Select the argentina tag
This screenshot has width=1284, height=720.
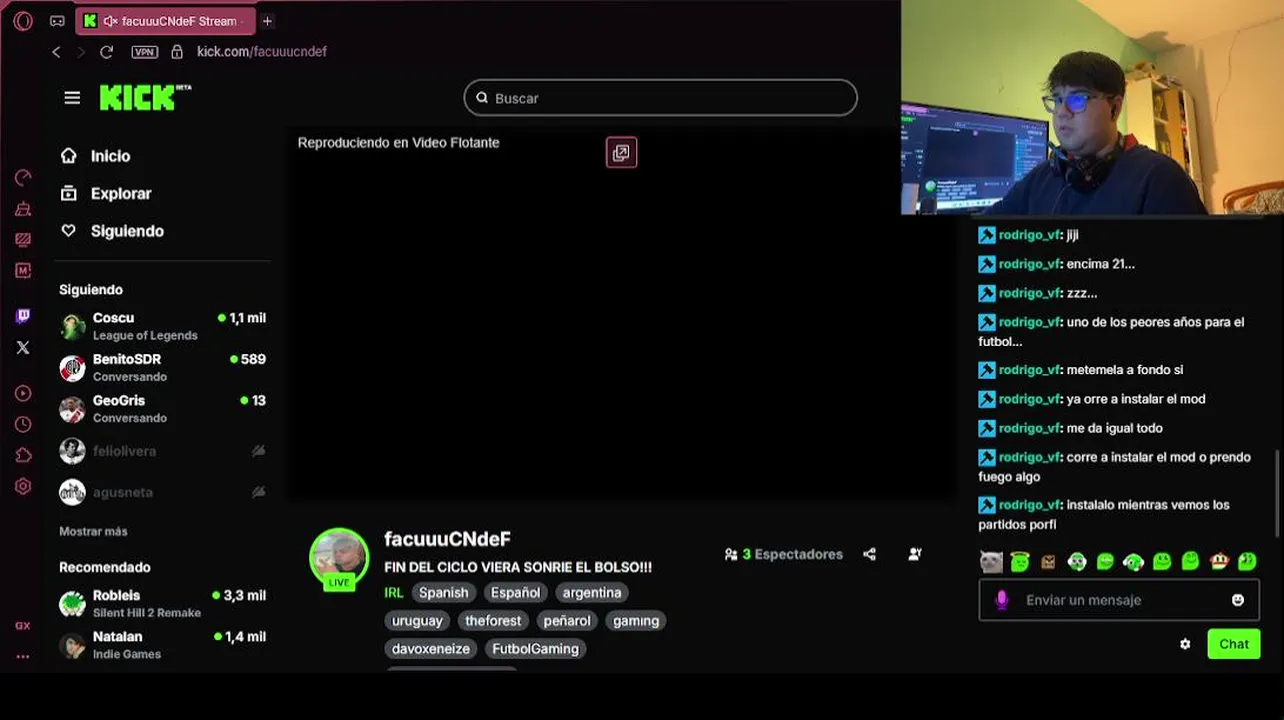pyautogui.click(x=592, y=593)
